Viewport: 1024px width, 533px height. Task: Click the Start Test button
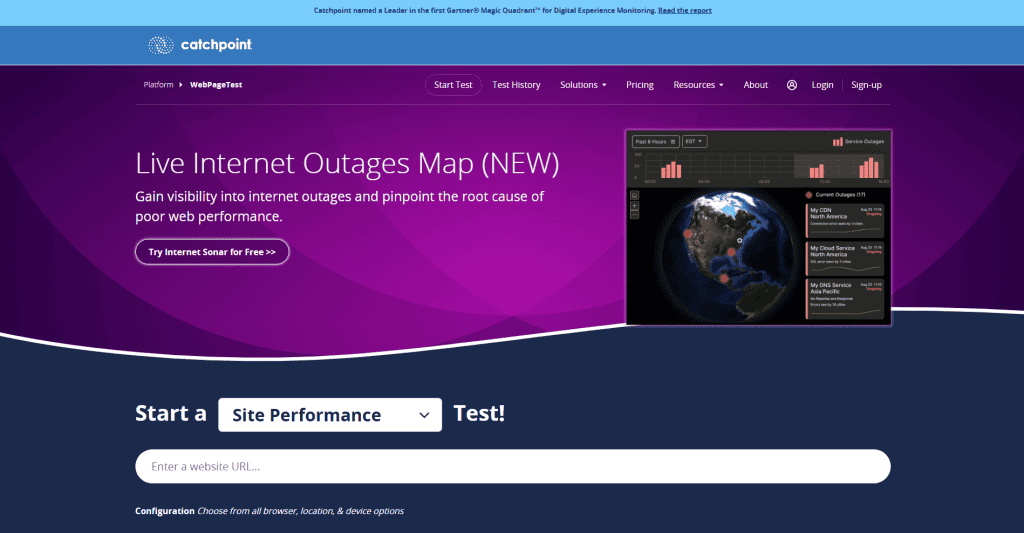(x=453, y=85)
